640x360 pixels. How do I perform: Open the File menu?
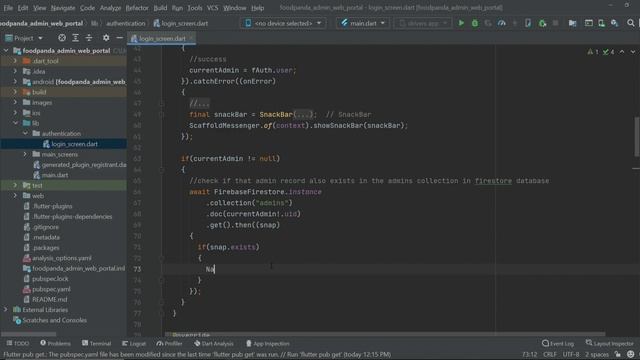(8, 8)
